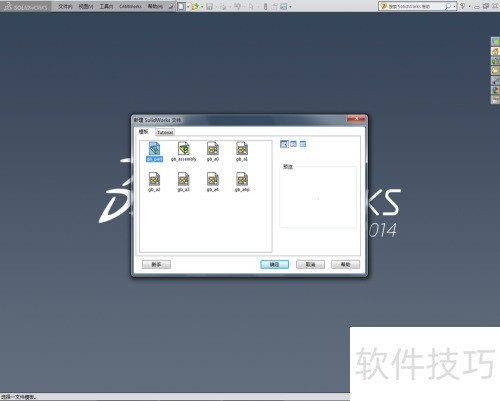Select the gb_assembly template

point(183,152)
